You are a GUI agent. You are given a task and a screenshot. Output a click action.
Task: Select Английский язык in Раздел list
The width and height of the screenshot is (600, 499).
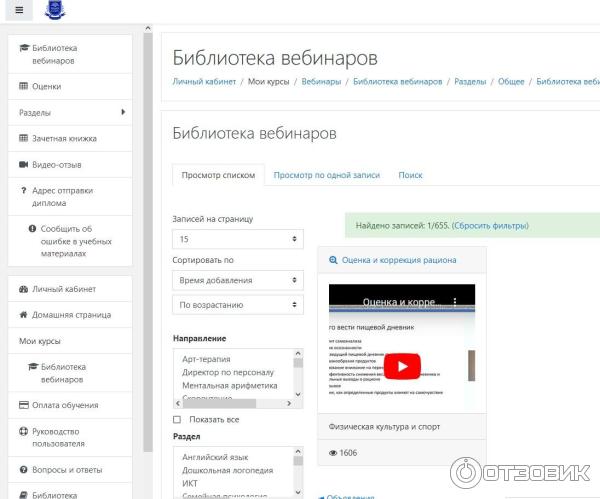click(215, 457)
